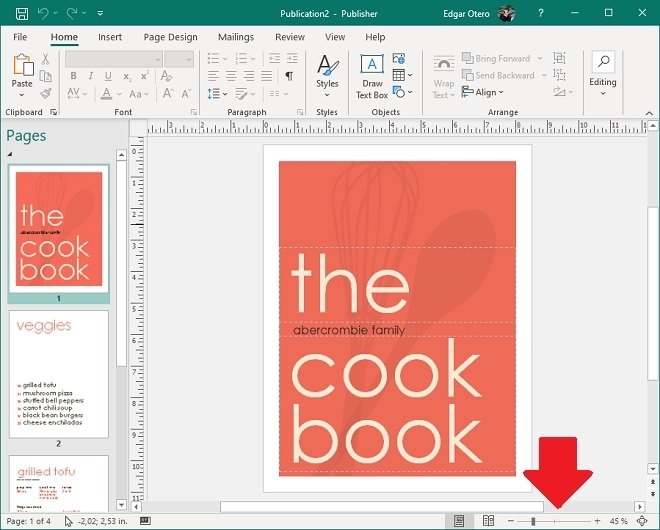Open the Character Spacing AV menu
This screenshot has height=530, width=660.
[x=77, y=93]
